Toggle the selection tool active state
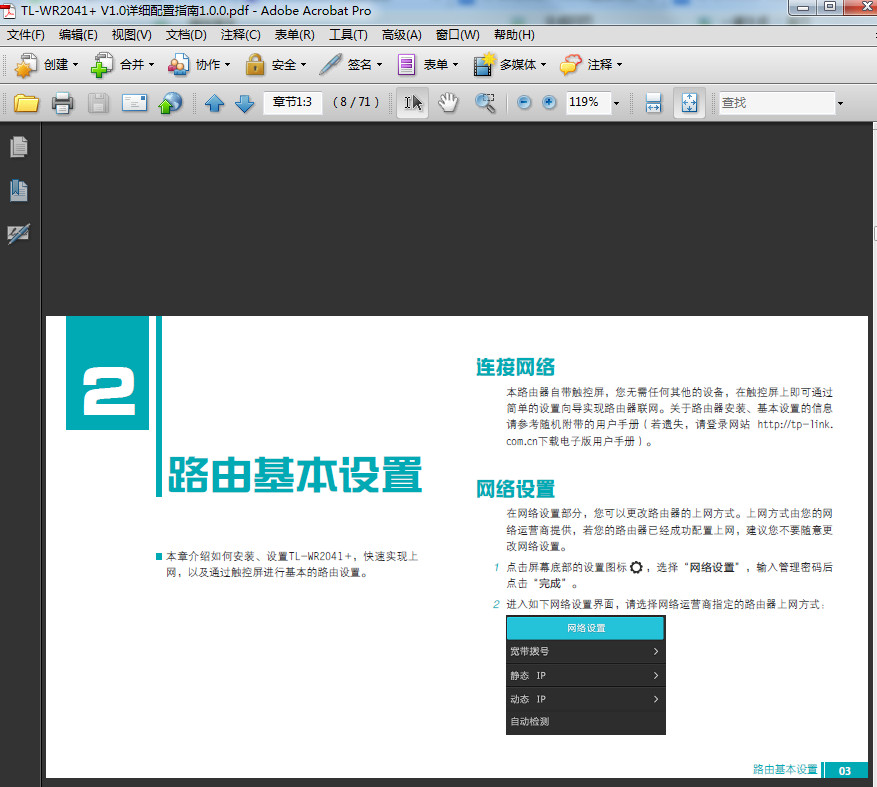 pyautogui.click(x=412, y=102)
